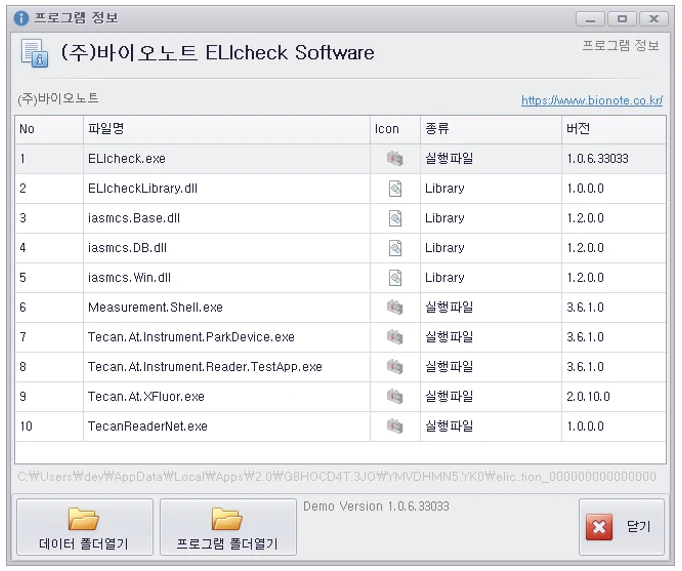
Task: Select the ELIcheck.exe file name
Action: (x=127, y=159)
